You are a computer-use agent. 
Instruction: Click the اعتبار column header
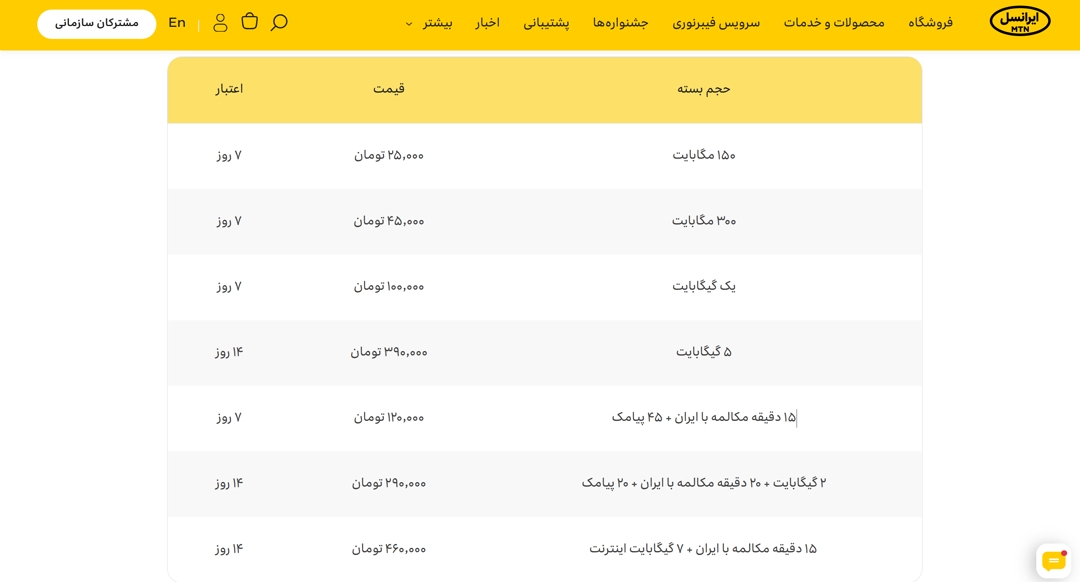[232, 89]
